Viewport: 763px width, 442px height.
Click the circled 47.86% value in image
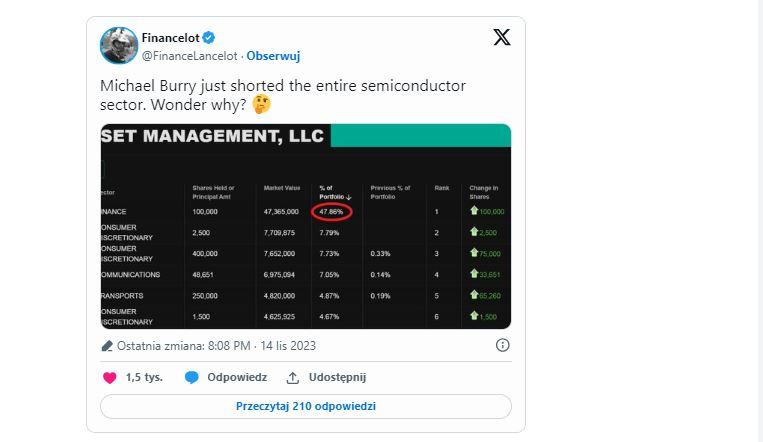click(x=331, y=212)
